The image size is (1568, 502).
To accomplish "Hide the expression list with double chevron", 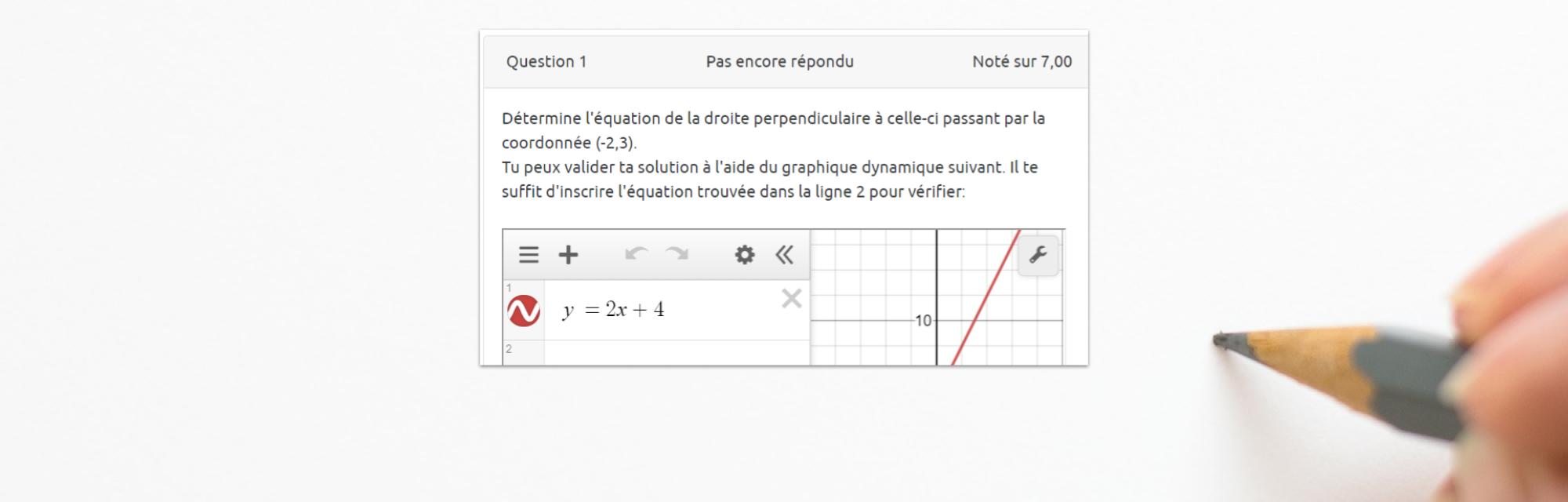I will 784,255.
